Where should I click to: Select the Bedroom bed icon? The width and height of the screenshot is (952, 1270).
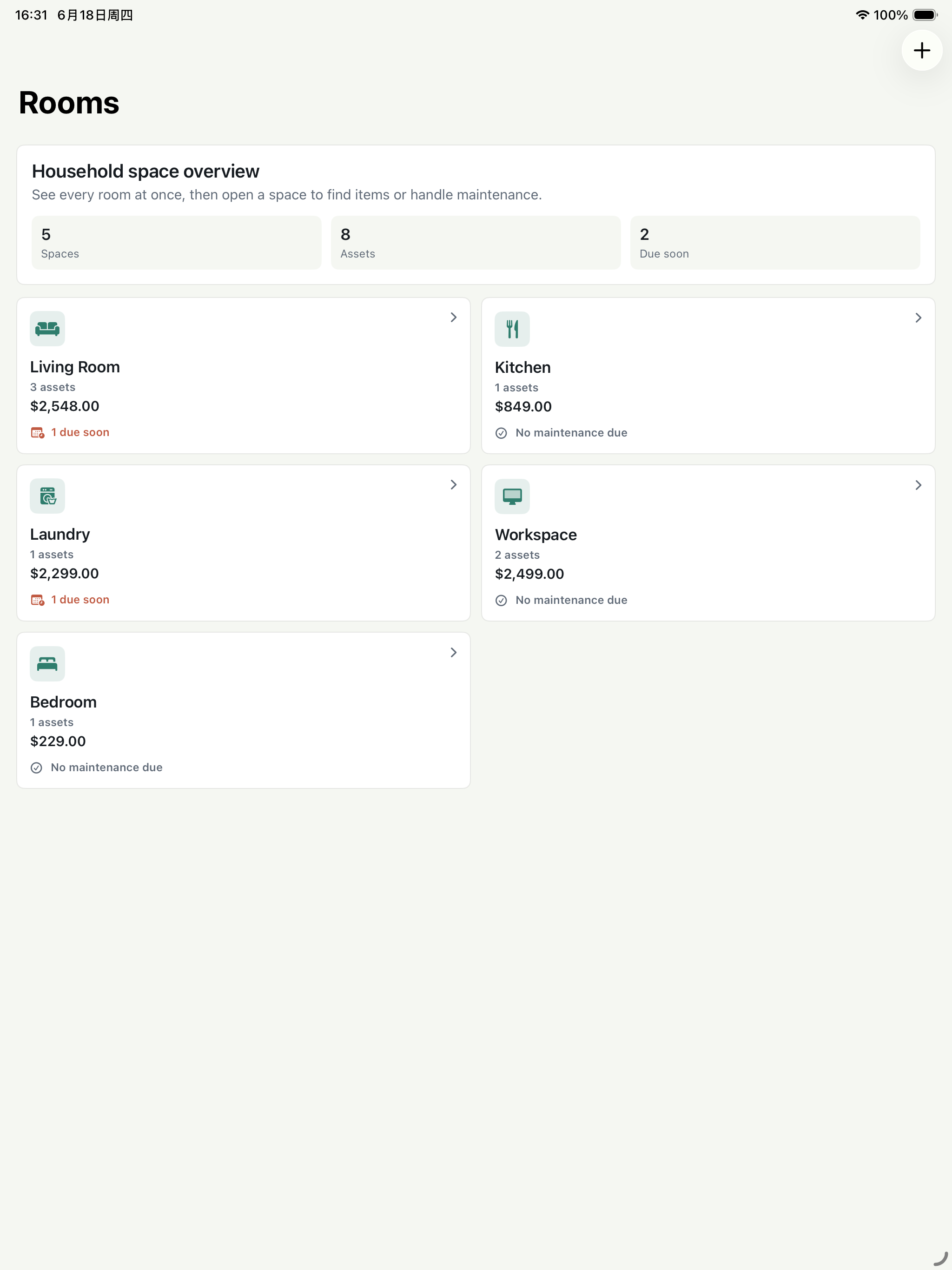48,664
